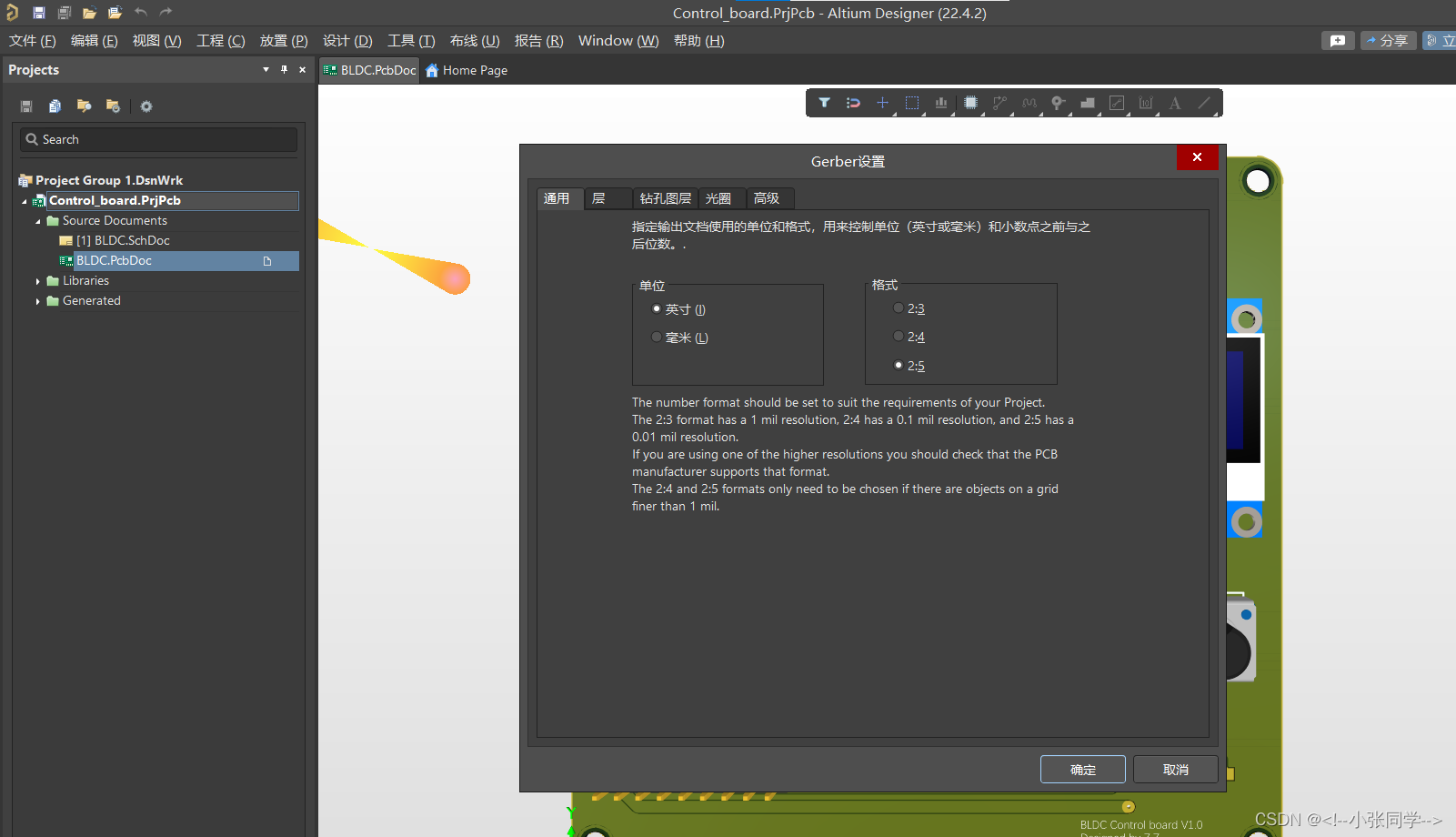Image resolution: width=1456 pixels, height=837 pixels.
Task: Toggle the snapping magnet tool
Action: point(853,103)
